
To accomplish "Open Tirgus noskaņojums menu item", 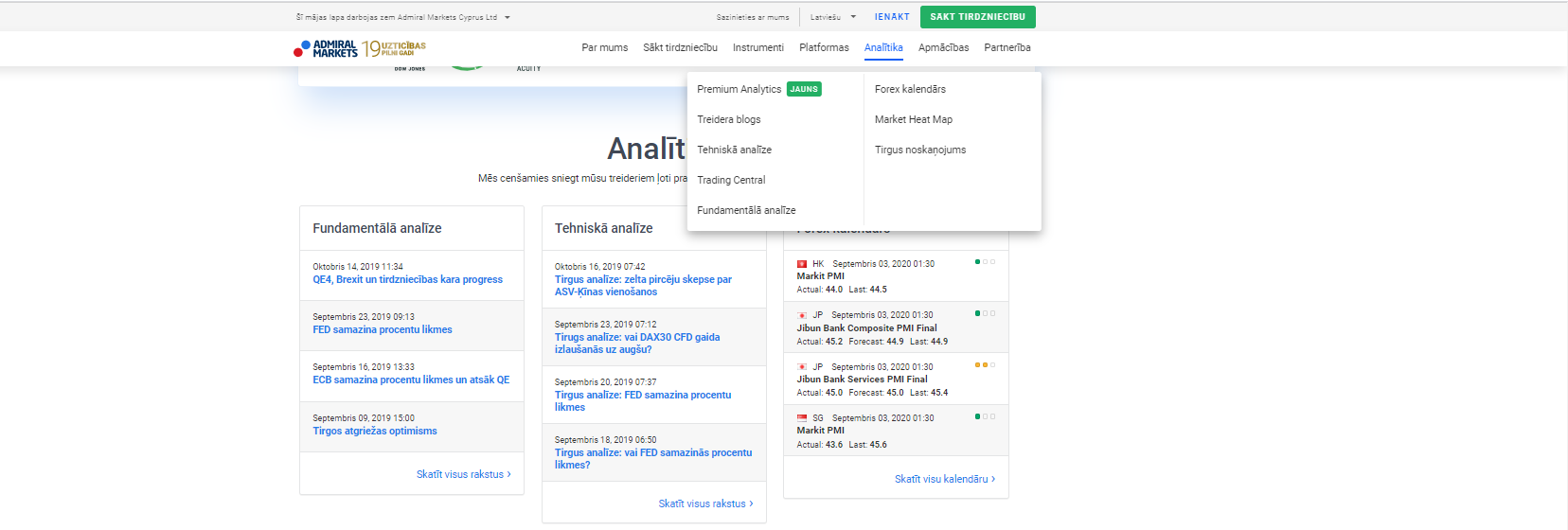I will point(920,150).
